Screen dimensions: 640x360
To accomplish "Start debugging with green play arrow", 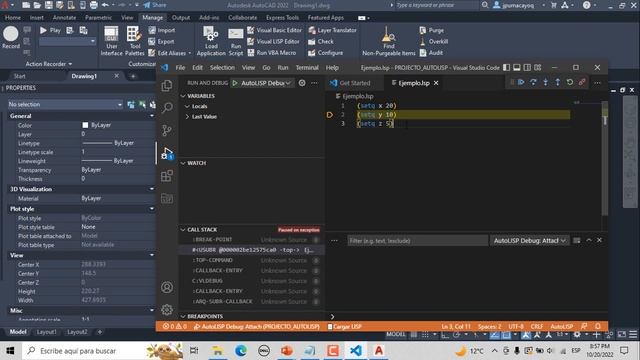I will 235,83.
